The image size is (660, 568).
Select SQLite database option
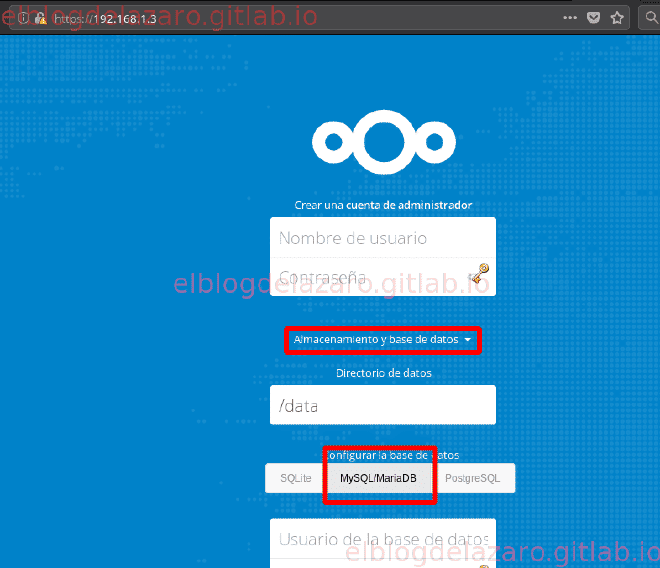pyautogui.click(x=295, y=478)
